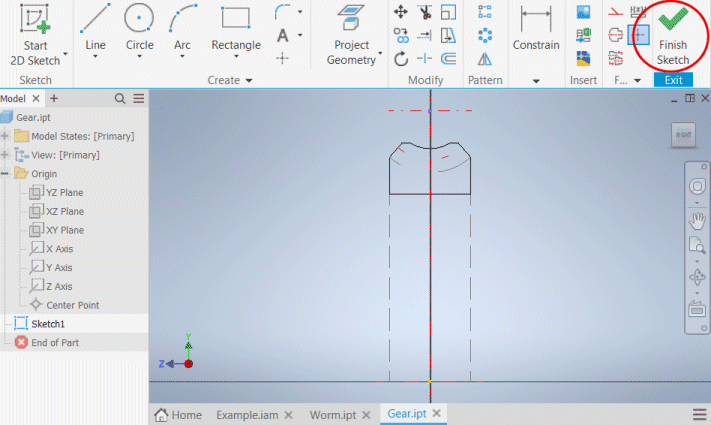This screenshot has width=711, height=425.
Task: Select the Circular Pattern tool
Action: (485, 35)
